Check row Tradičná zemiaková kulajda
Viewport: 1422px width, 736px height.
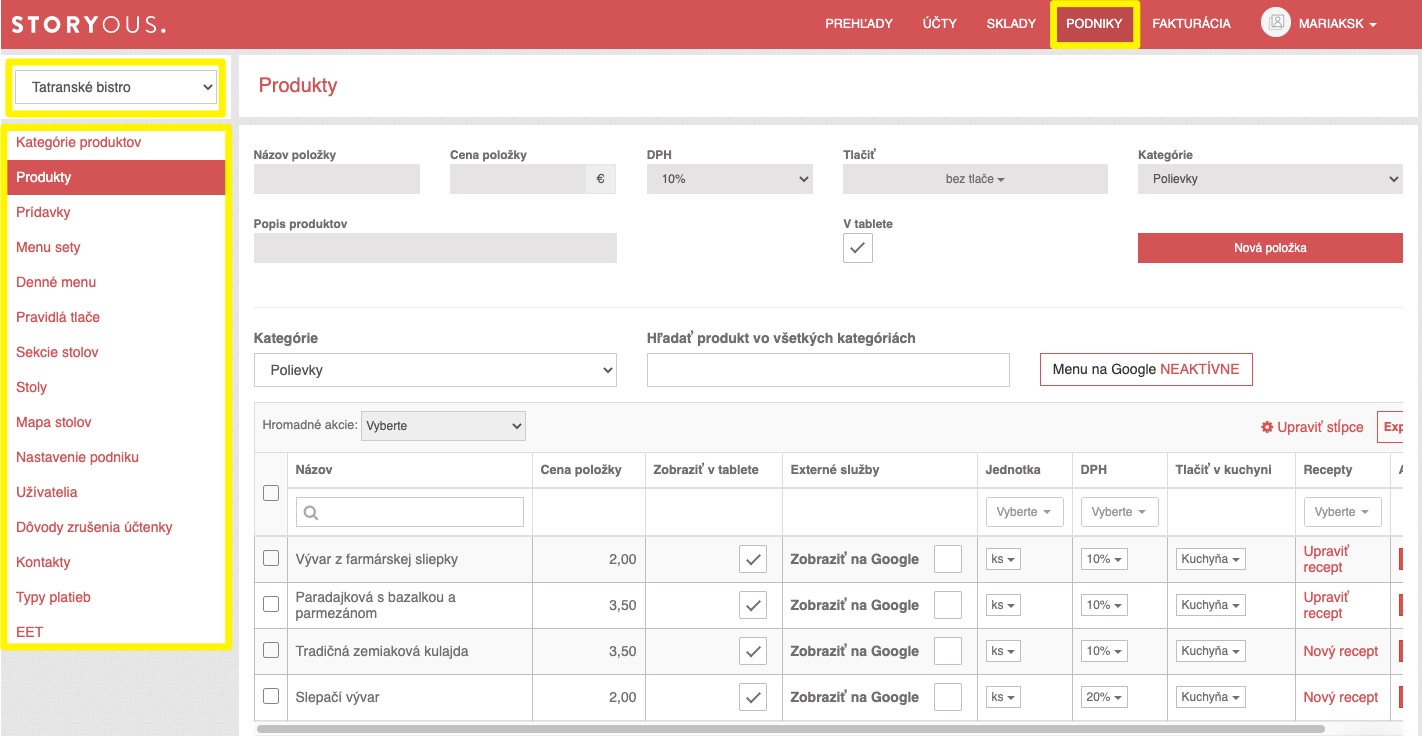[x=271, y=650]
